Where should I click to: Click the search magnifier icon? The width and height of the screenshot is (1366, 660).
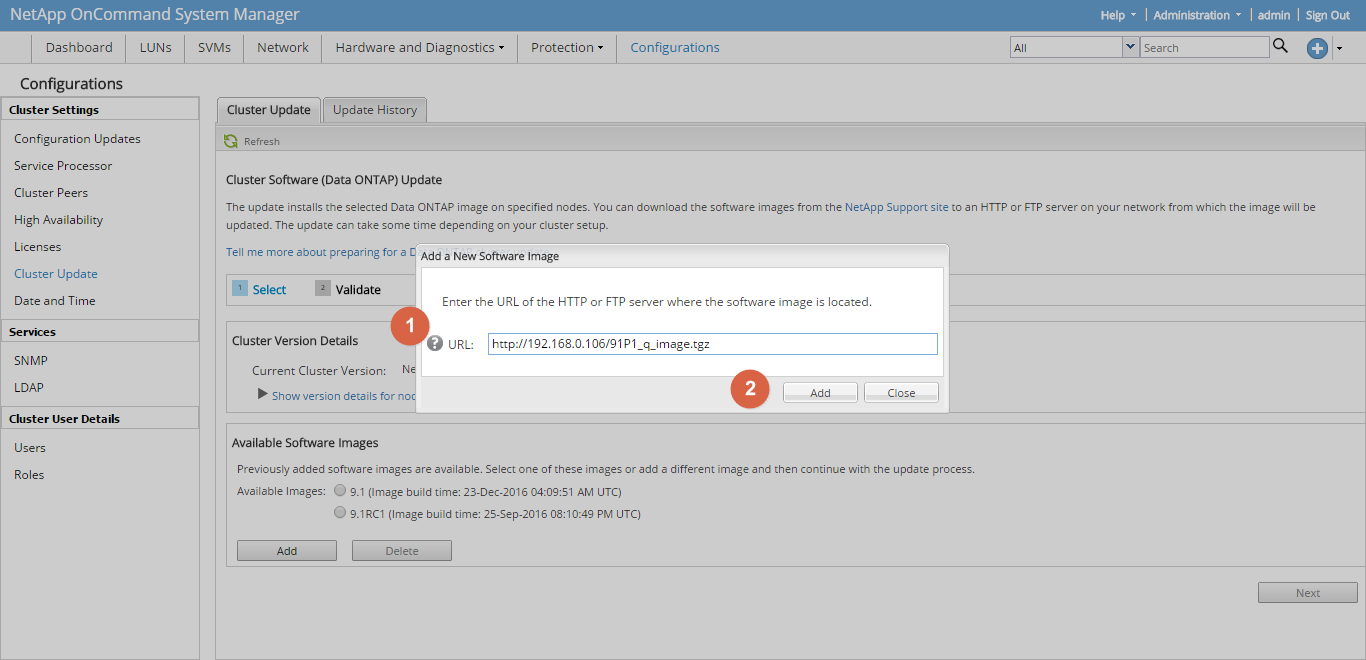point(1281,46)
